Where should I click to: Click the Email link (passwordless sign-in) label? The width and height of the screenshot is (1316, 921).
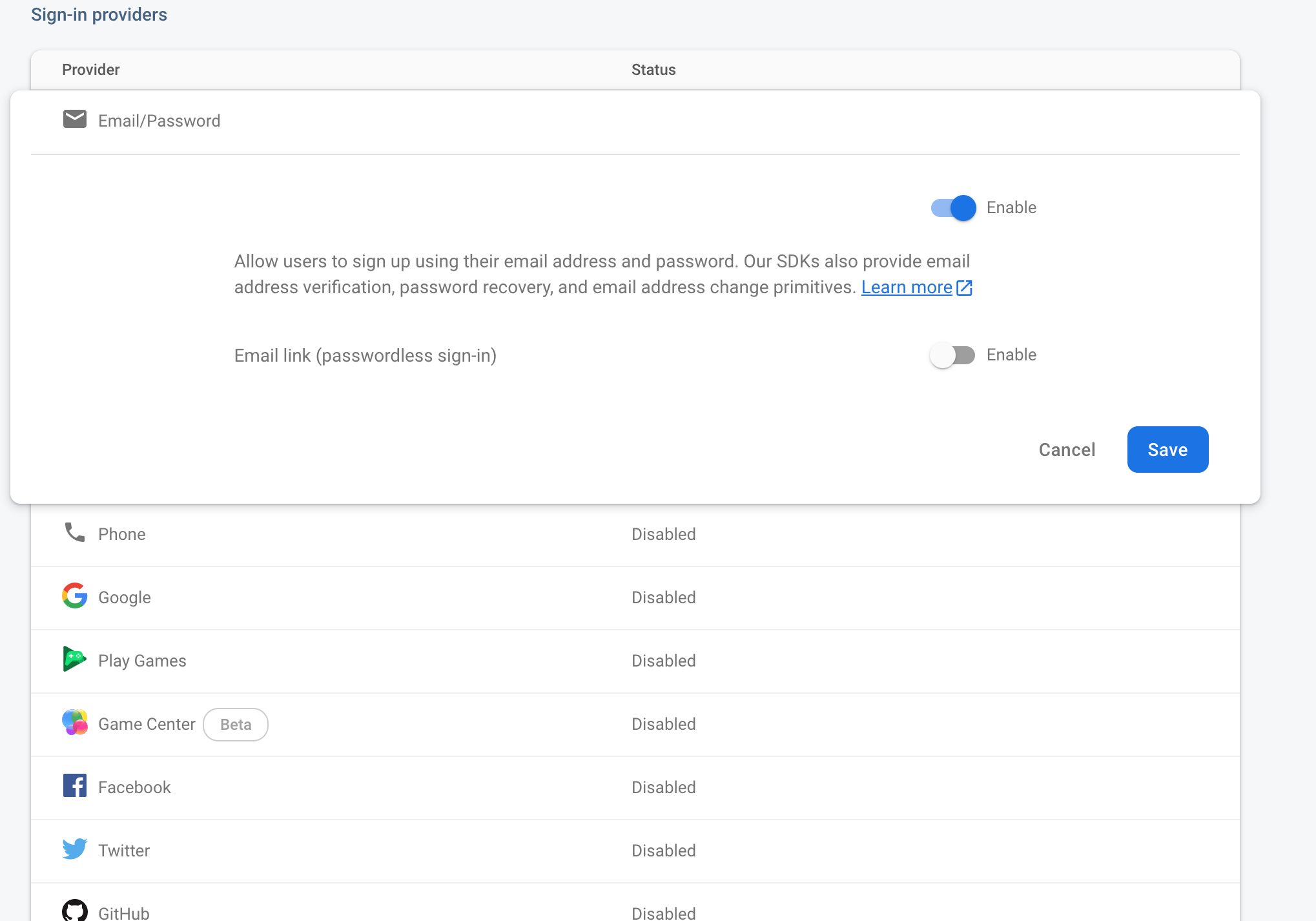point(365,356)
